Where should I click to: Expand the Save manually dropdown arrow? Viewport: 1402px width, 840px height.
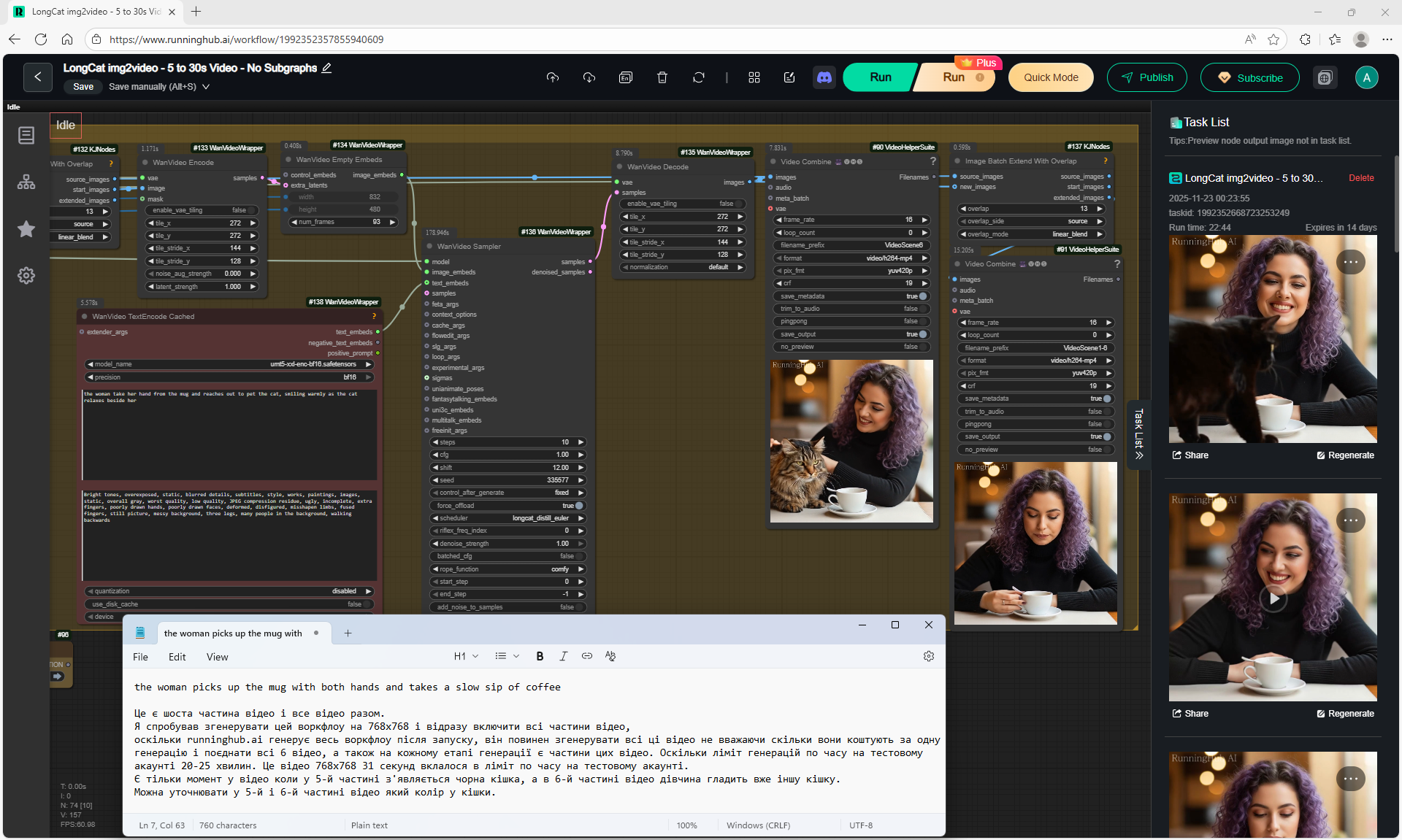pyautogui.click(x=206, y=87)
